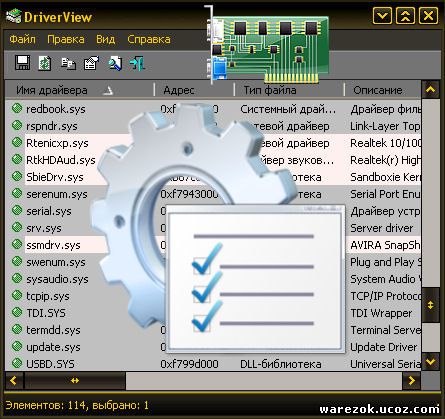445x419 pixels.
Task: Click green icon beside termdd.sys
Action: pos(17,329)
